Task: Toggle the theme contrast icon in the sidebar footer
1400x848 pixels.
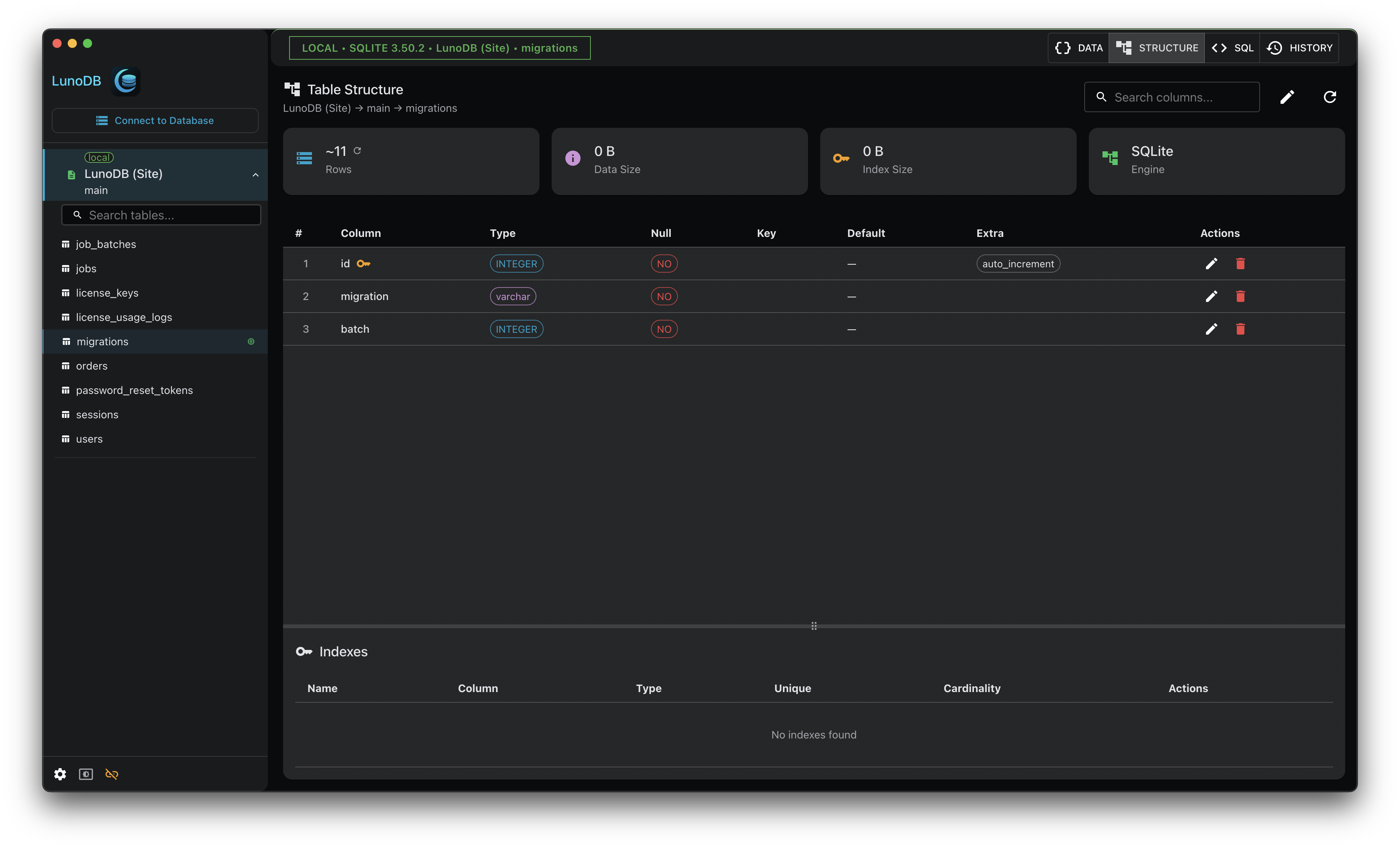Action: [86, 773]
